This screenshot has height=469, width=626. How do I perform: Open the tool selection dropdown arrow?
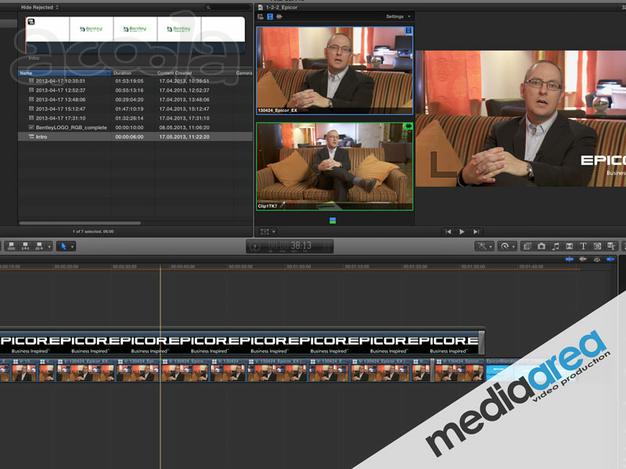[x=72, y=246]
